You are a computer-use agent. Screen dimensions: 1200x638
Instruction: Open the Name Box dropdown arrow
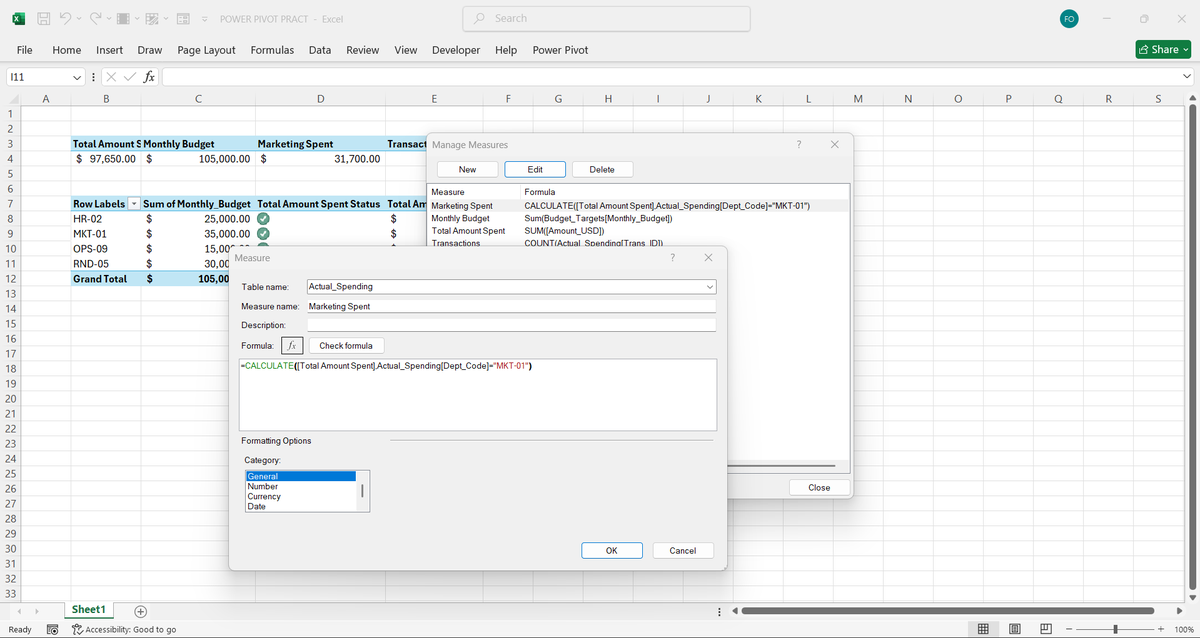77,77
